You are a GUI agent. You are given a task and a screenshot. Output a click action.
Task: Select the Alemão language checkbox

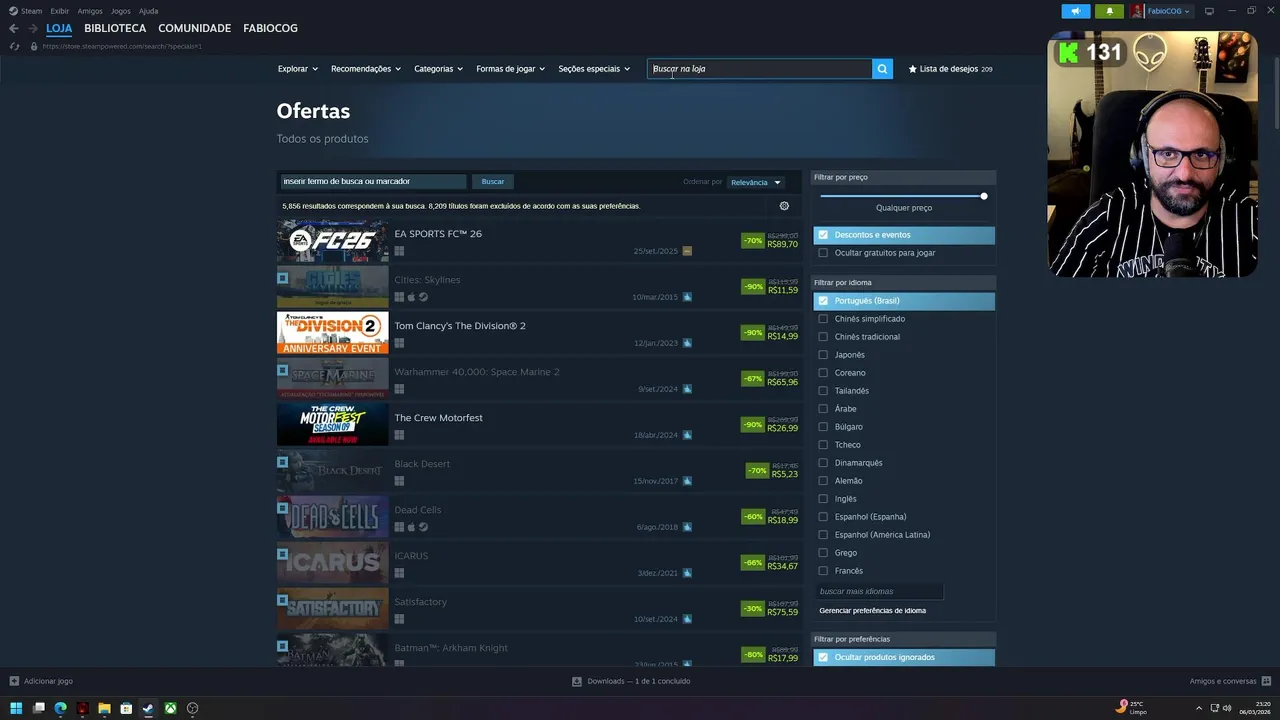(823, 481)
